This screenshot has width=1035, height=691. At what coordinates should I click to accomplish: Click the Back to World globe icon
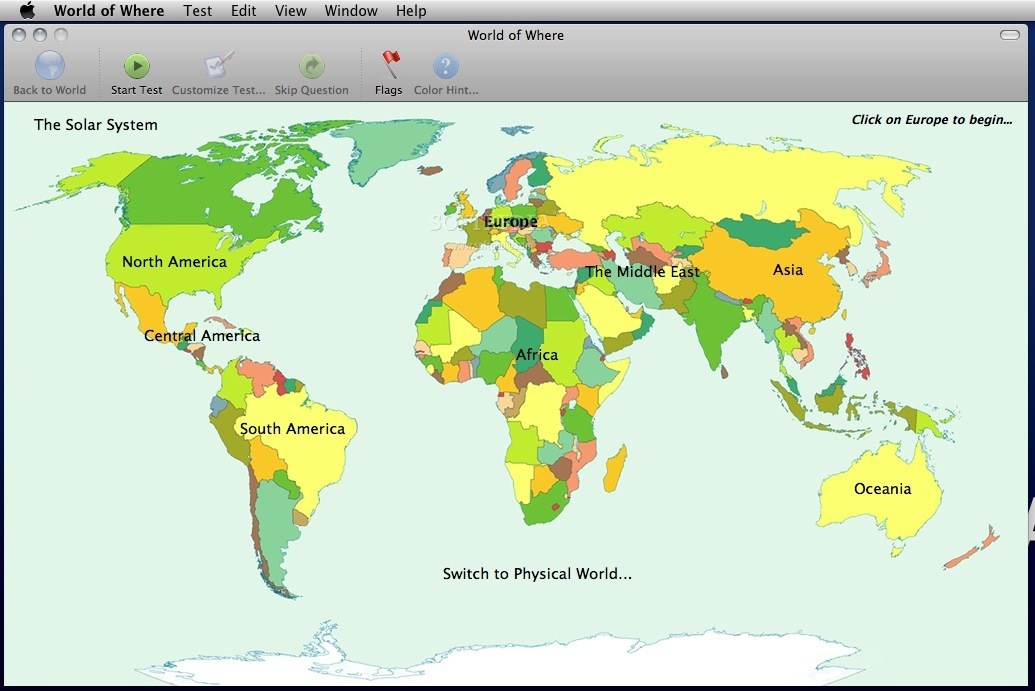tap(50, 66)
